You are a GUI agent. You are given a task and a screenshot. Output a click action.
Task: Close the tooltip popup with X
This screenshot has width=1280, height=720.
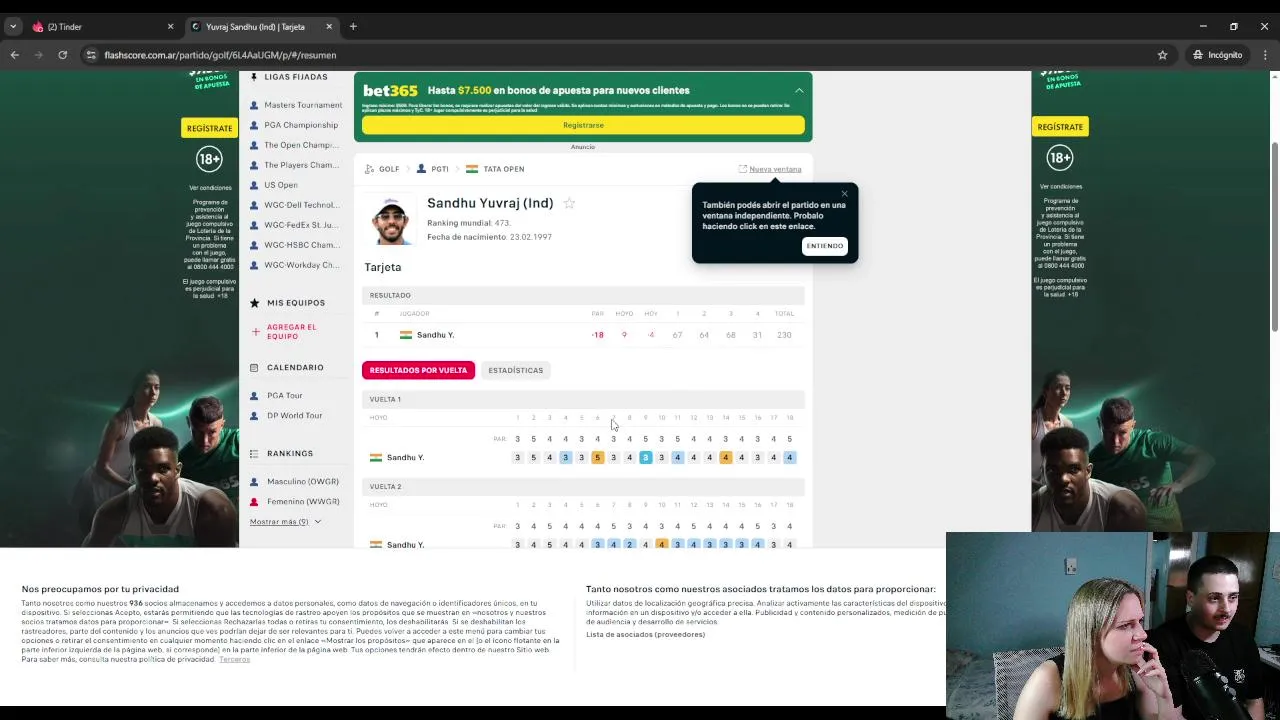pos(844,194)
